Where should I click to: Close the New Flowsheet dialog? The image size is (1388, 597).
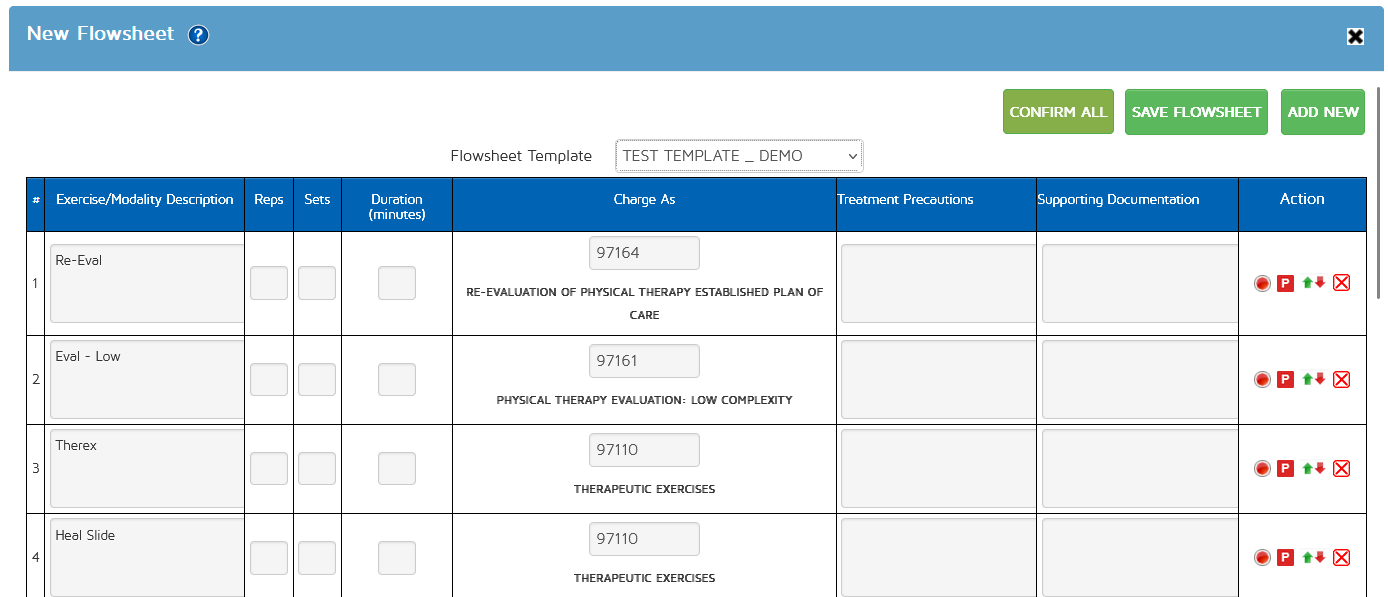point(1355,36)
